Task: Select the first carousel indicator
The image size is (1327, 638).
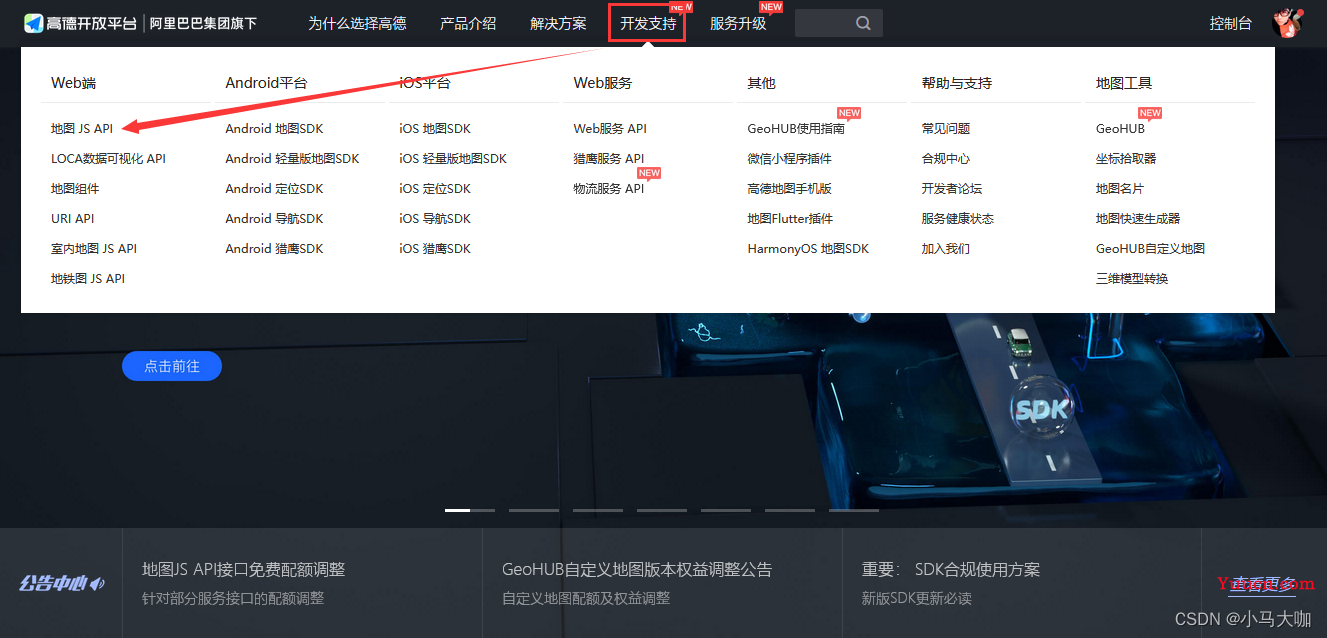Action: pos(470,510)
